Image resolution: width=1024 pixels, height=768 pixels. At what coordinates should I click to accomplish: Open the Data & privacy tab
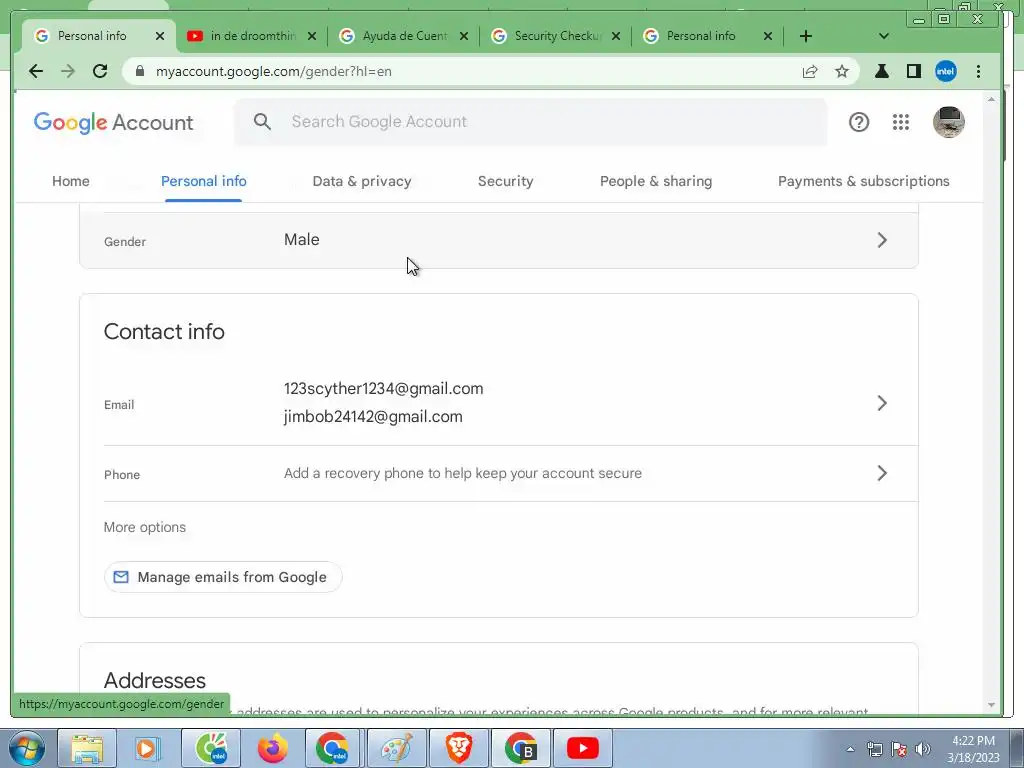362,181
